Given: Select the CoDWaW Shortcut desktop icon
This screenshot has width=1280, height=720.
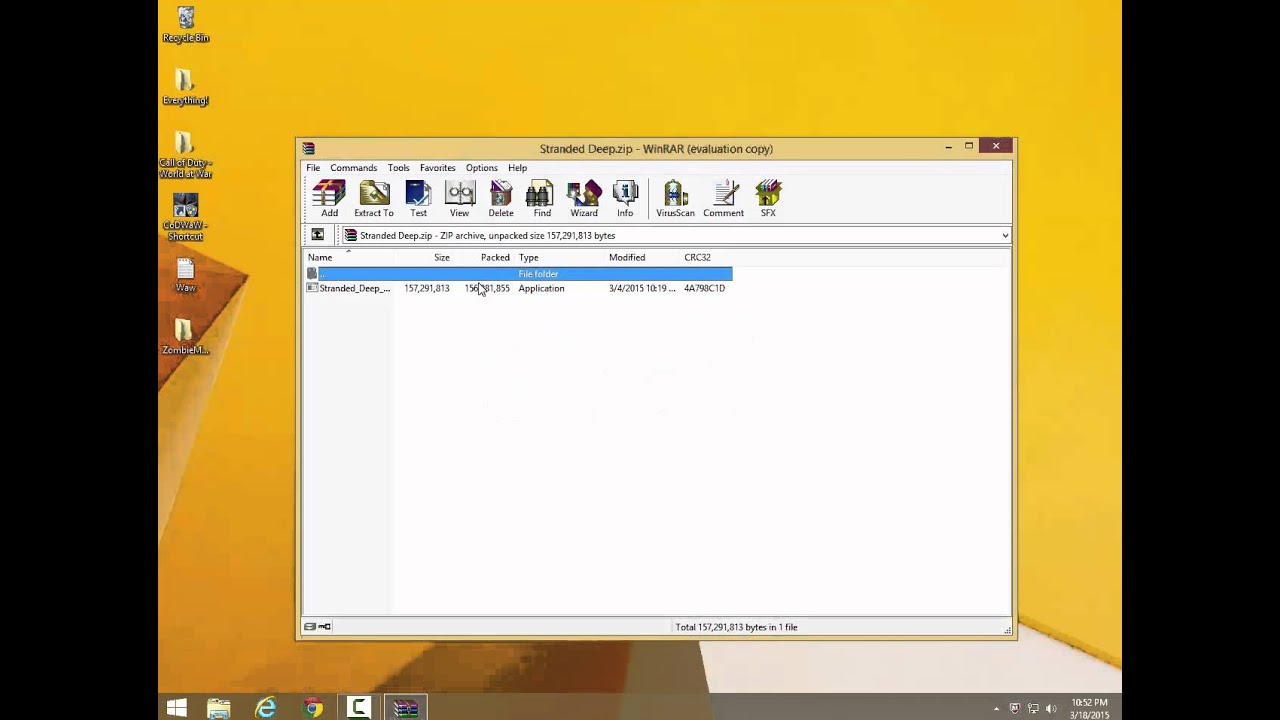Looking at the screenshot, I should click(x=185, y=217).
